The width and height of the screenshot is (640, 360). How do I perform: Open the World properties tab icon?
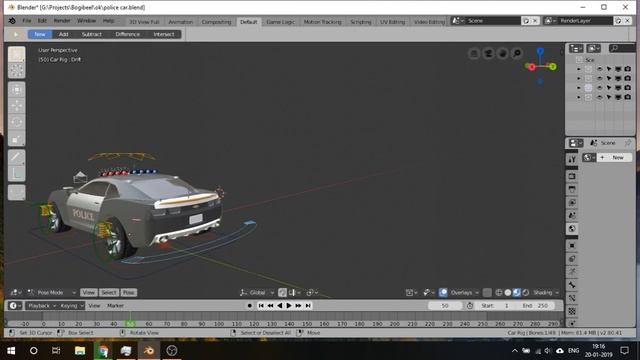tap(572, 229)
